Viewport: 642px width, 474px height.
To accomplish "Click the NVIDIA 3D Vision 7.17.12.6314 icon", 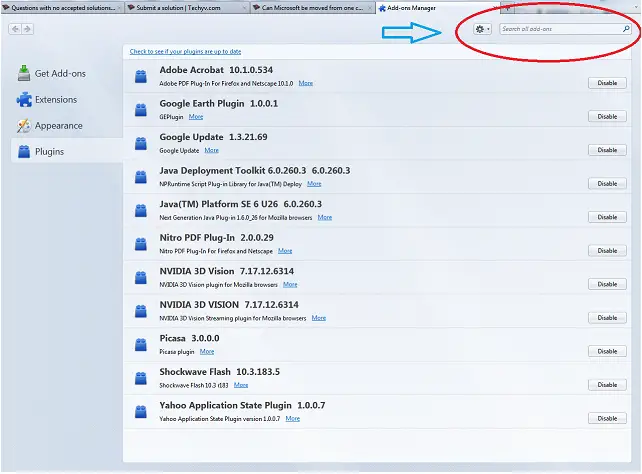I will [x=141, y=278].
